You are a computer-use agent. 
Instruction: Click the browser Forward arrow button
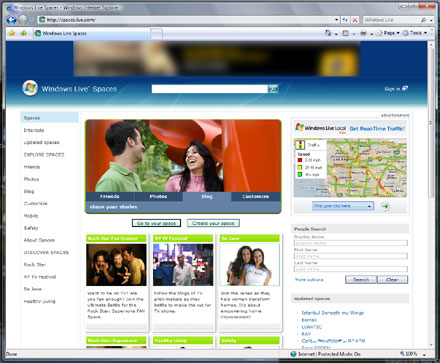23,20
